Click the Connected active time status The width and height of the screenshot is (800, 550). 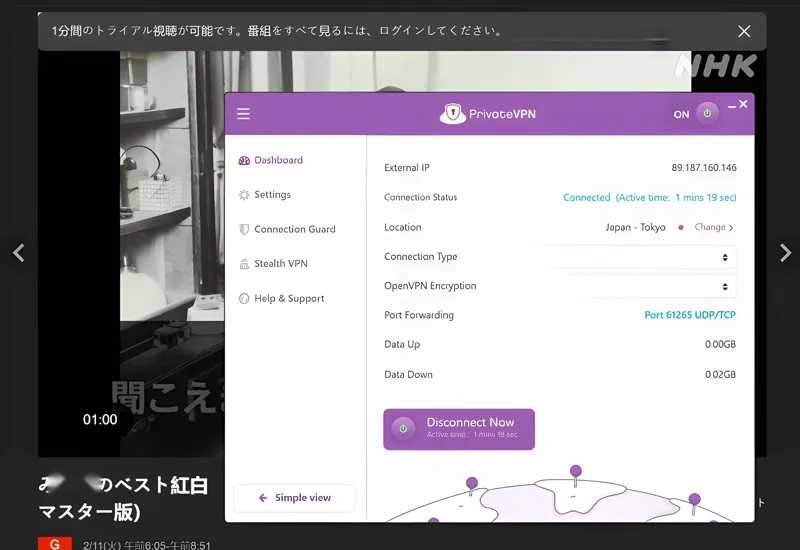(x=649, y=197)
